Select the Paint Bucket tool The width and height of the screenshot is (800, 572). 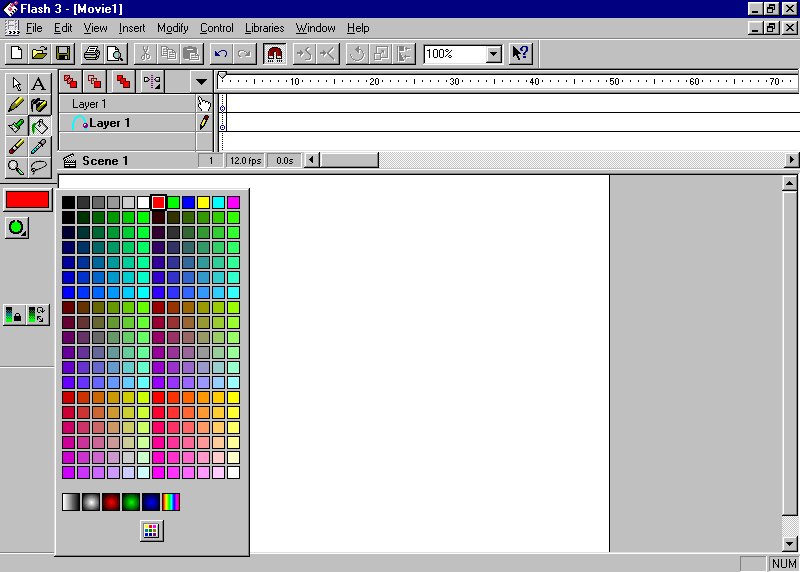(x=39, y=126)
